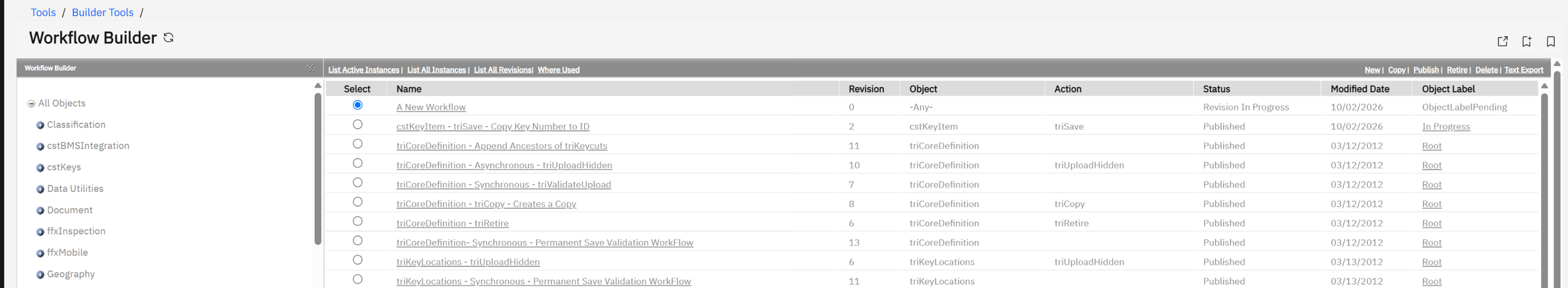Click the Copy action link
Viewport: 1568px width, 288px height.
[x=1397, y=70]
